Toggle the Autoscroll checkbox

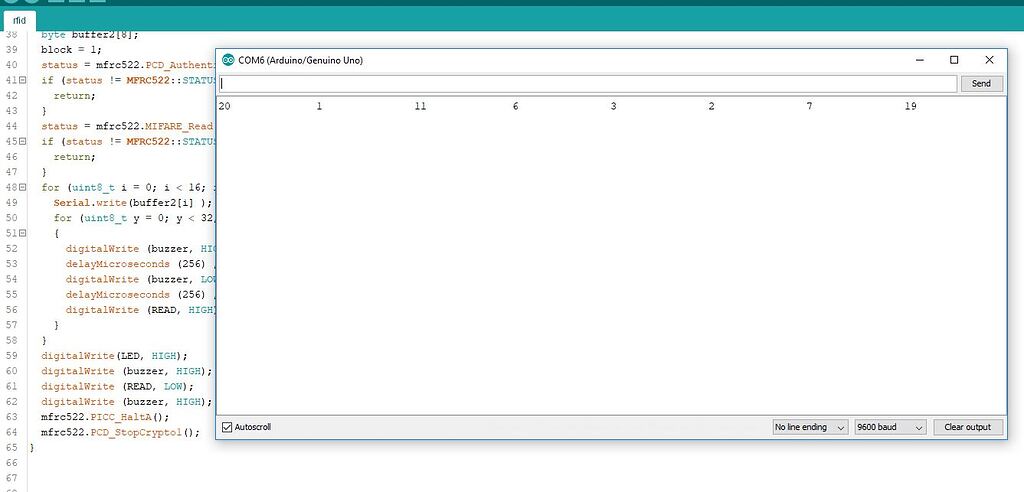227,427
